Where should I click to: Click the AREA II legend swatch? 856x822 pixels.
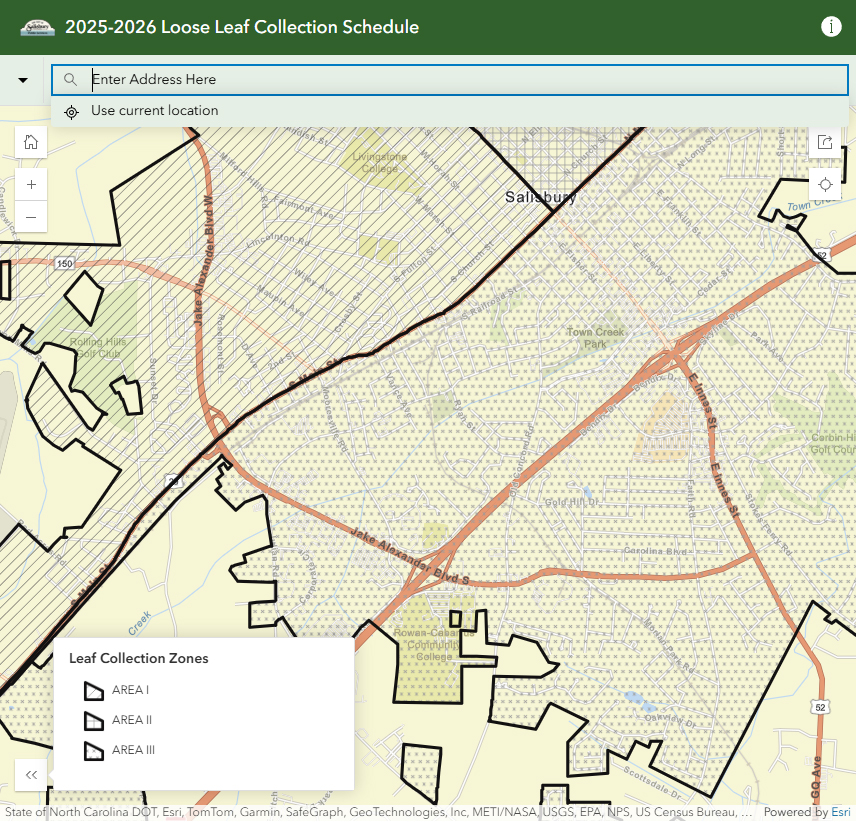[93, 720]
